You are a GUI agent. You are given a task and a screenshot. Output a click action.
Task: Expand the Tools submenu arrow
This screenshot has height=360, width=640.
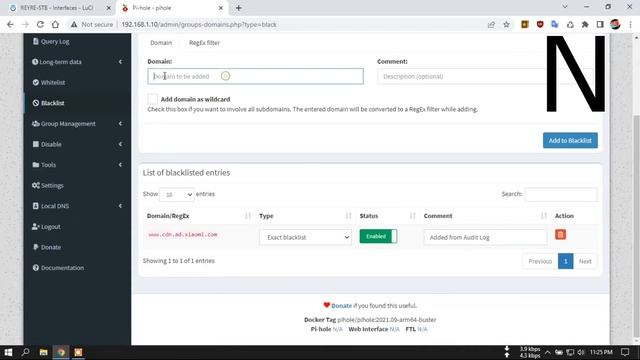[x=120, y=164]
